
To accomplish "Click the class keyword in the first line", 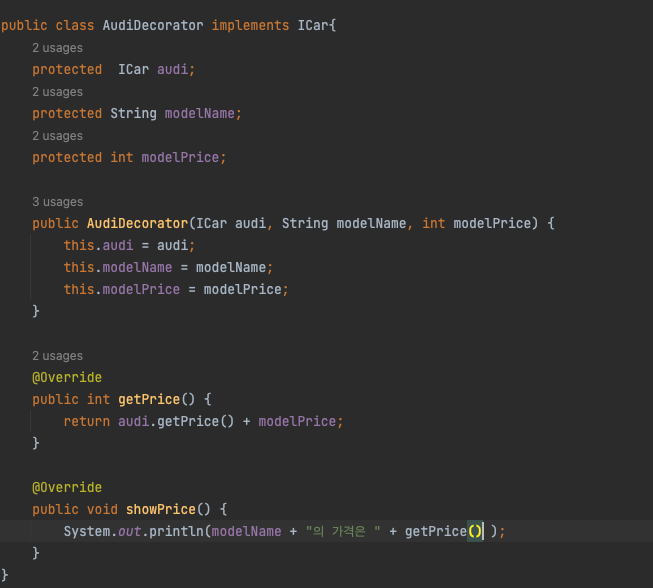I will click(75, 25).
